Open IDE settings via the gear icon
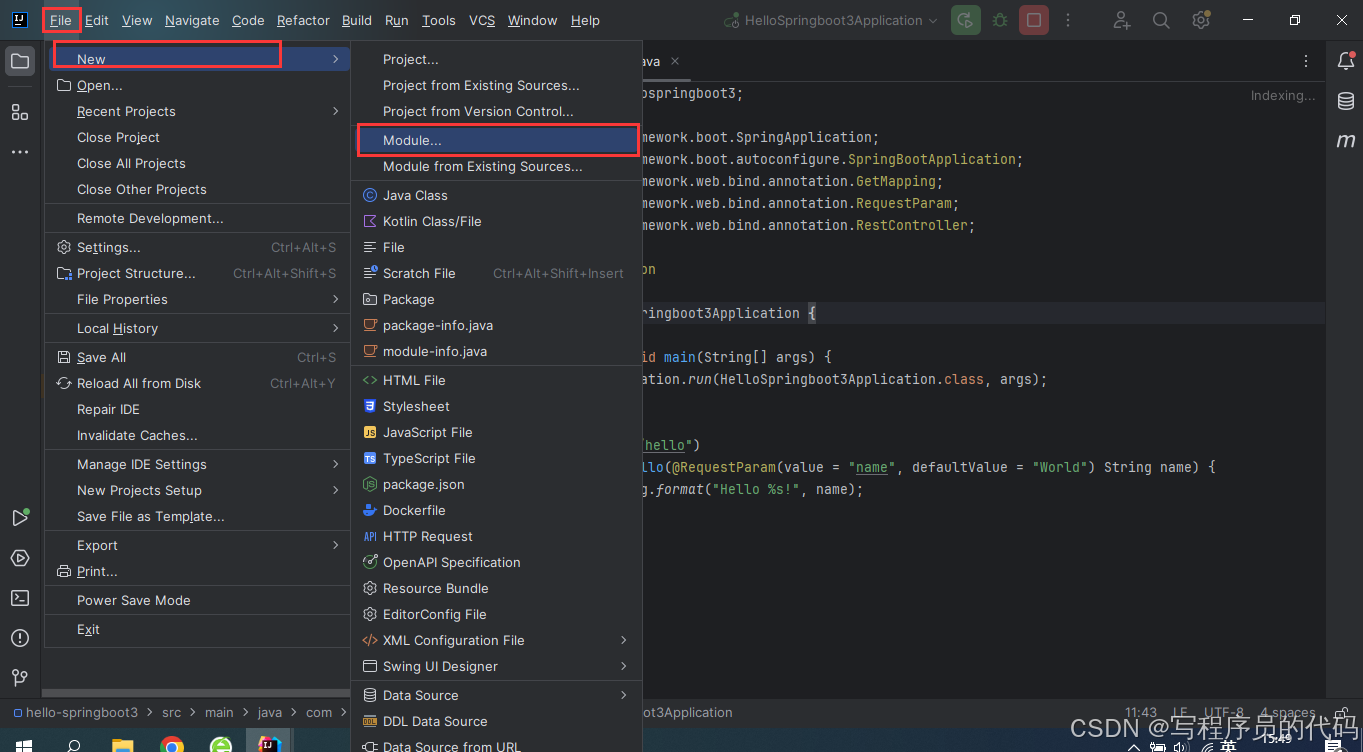Screen dimensions: 1363x752 tap(1200, 20)
